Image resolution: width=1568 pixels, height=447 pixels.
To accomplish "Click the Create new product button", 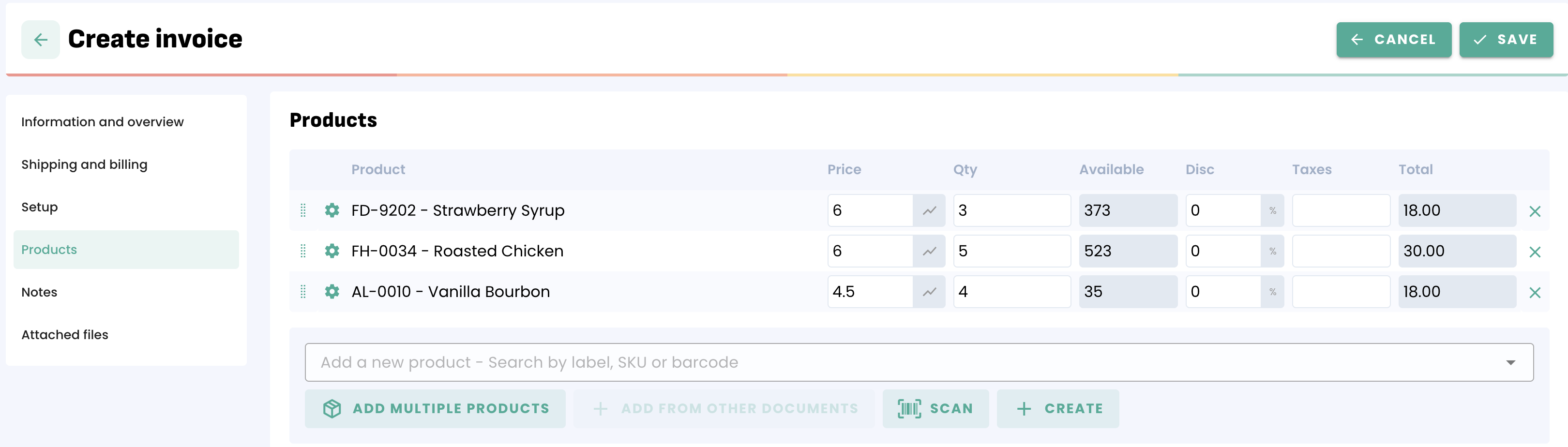I will (x=1058, y=409).
